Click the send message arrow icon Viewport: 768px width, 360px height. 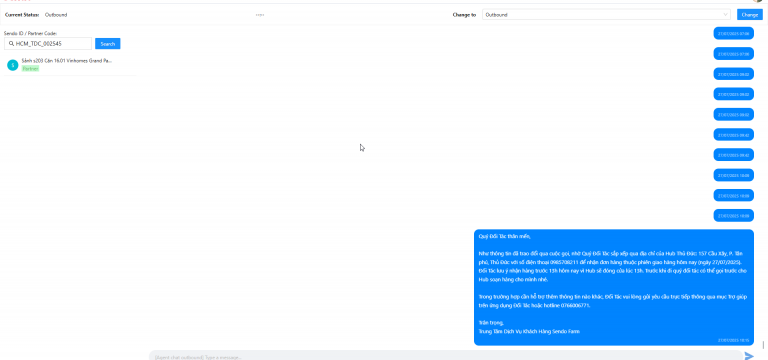pos(749,356)
